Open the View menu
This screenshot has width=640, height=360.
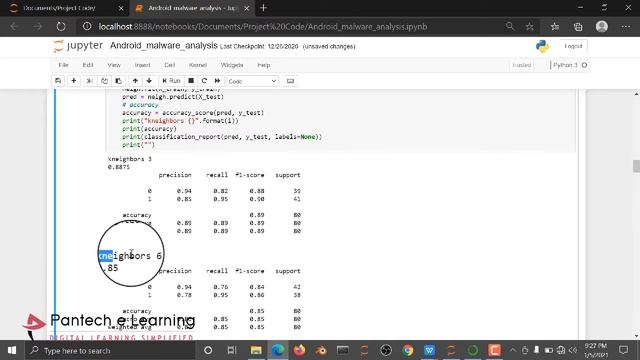point(114,65)
